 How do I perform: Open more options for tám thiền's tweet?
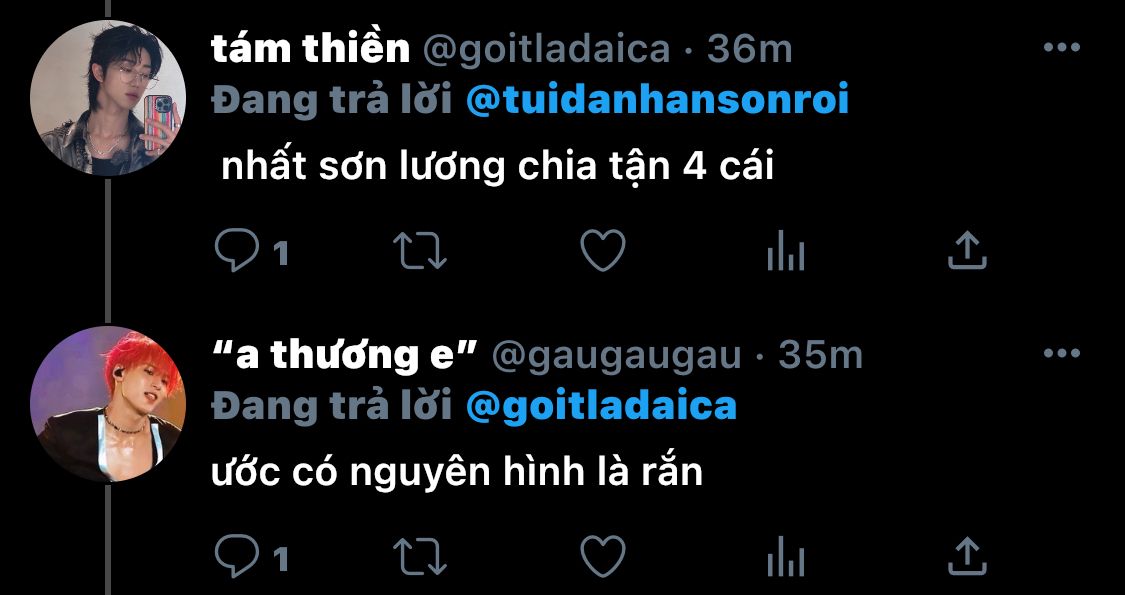1061,48
